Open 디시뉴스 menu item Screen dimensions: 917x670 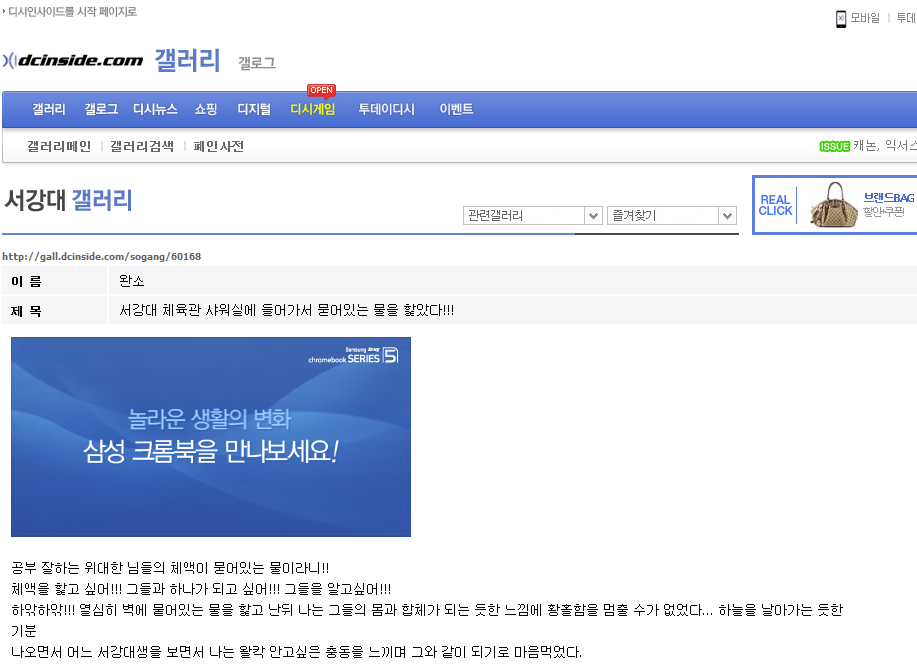click(155, 109)
